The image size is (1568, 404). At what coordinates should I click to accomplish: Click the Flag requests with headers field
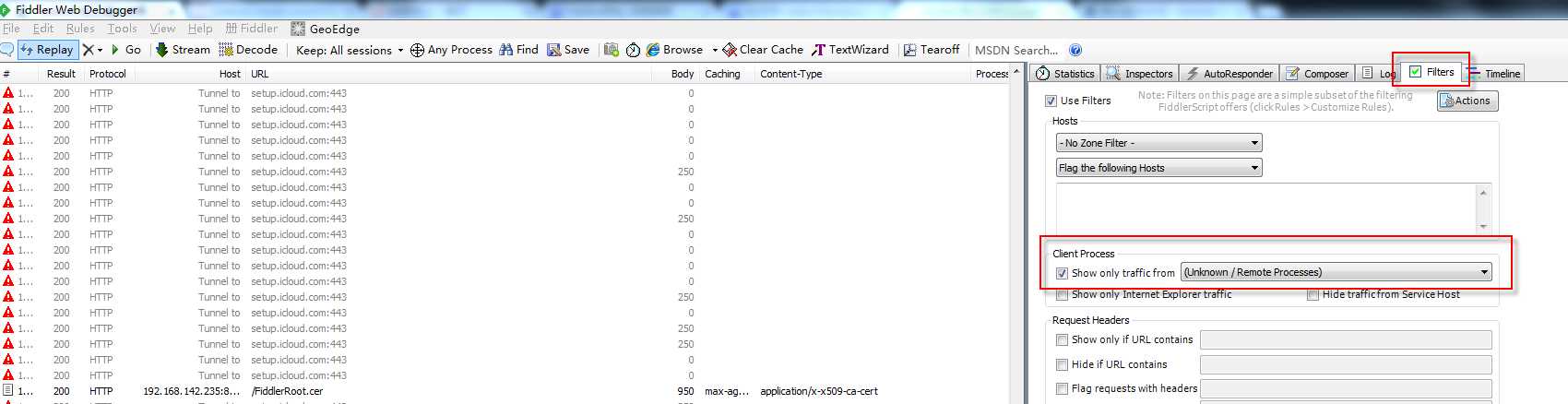[1346, 388]
